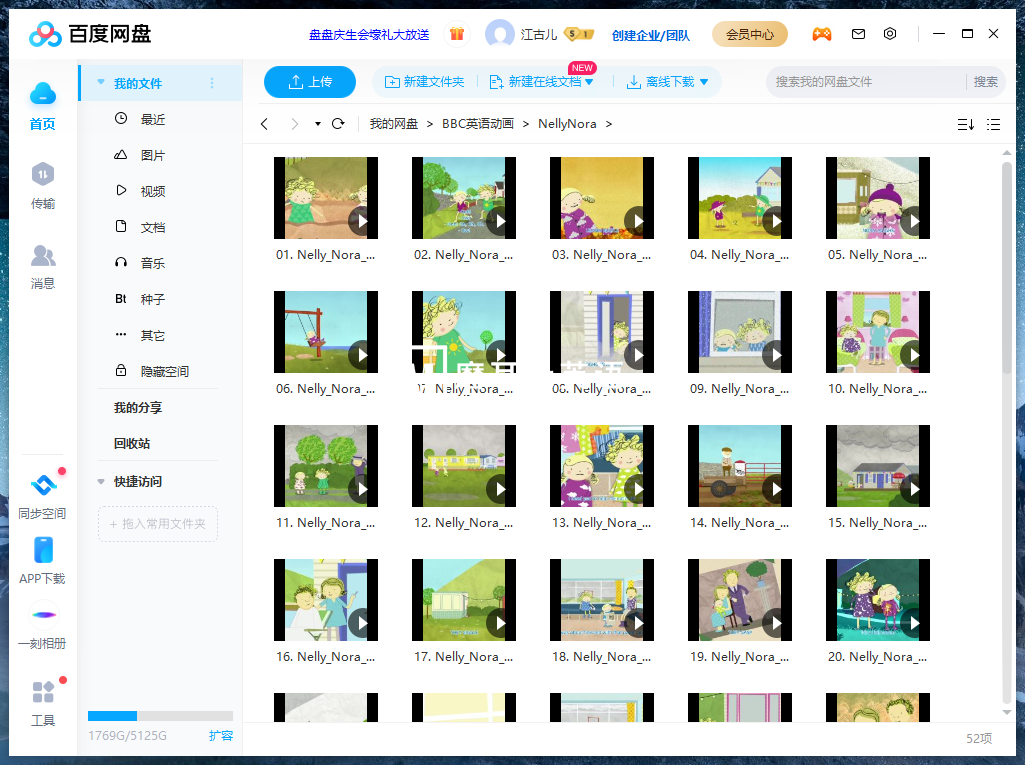Open the APP下载 page

tap(43, 560)
